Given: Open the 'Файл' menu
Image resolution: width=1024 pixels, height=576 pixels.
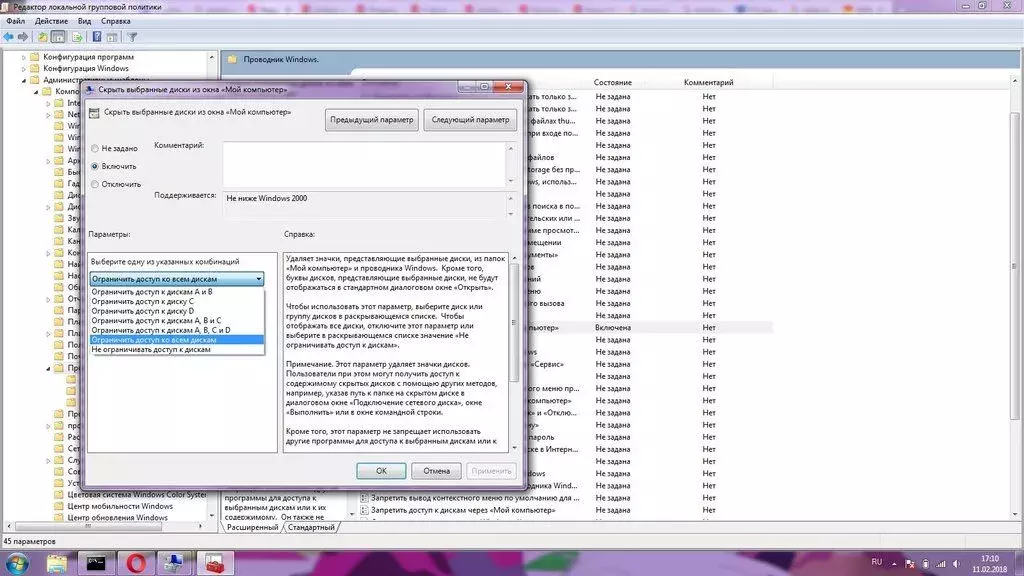Looking at the screenshot, I should coord(16,21).
